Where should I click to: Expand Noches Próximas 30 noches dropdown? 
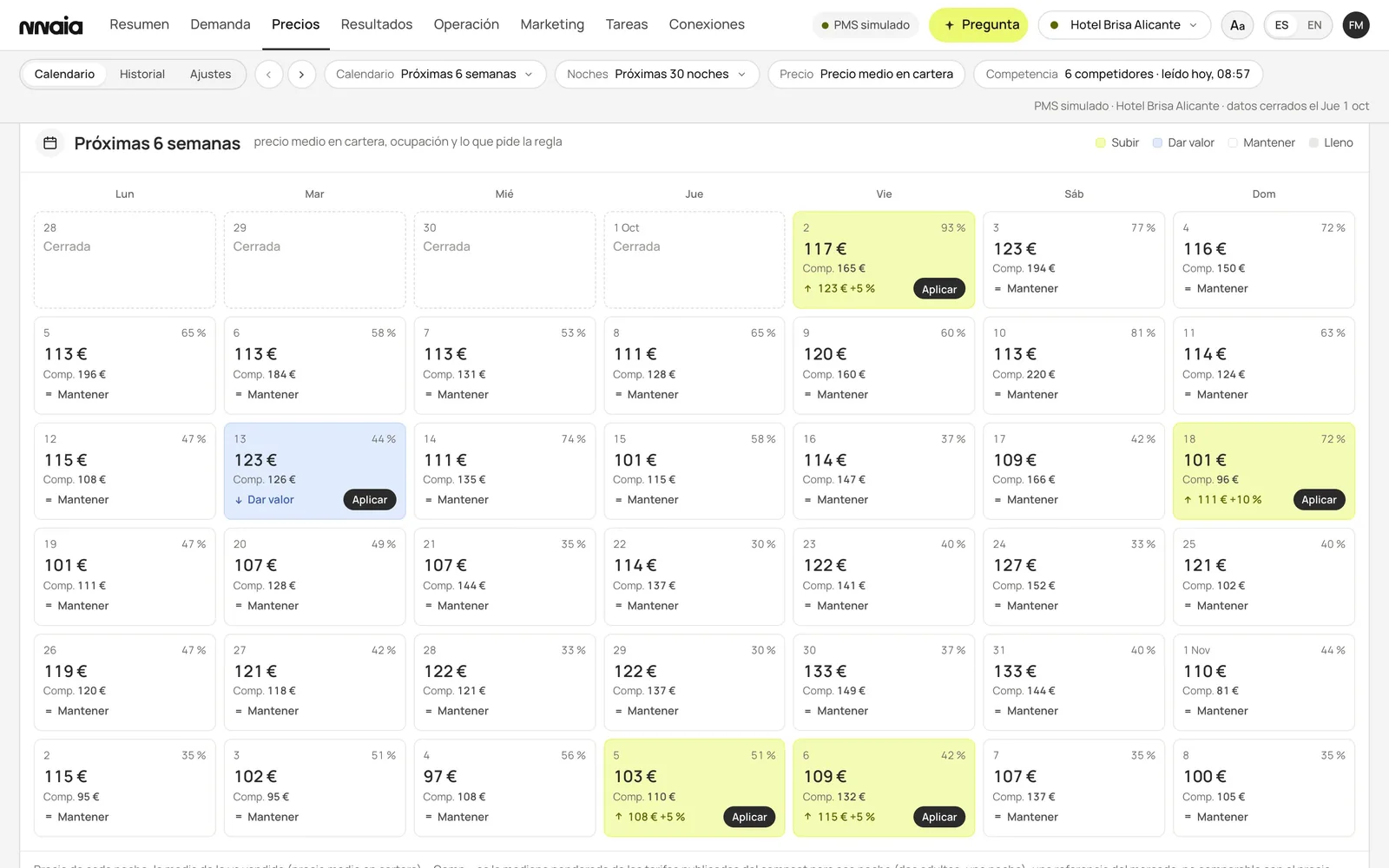click(x=657, y=75)
